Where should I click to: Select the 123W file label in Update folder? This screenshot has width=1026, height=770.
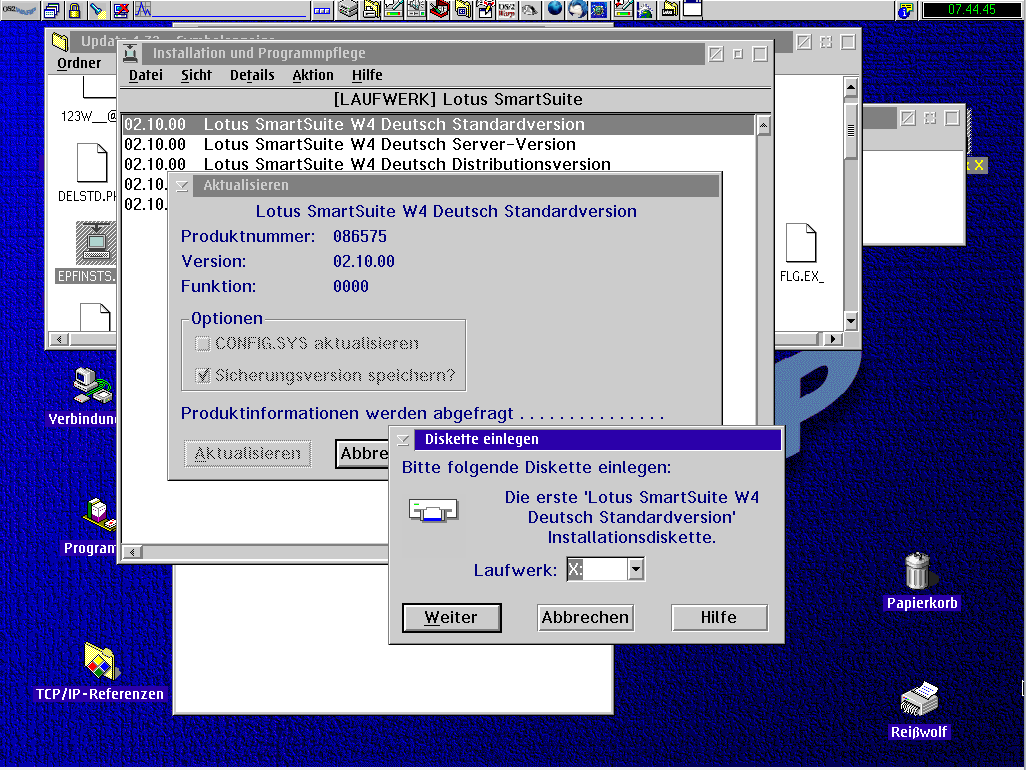coord(88,116)
